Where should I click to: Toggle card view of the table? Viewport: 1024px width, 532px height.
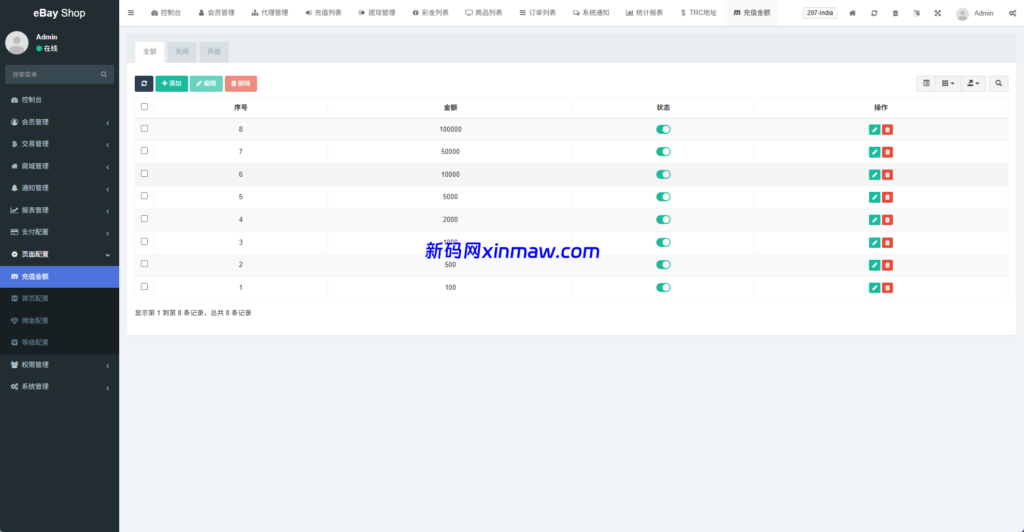(926, 84)
